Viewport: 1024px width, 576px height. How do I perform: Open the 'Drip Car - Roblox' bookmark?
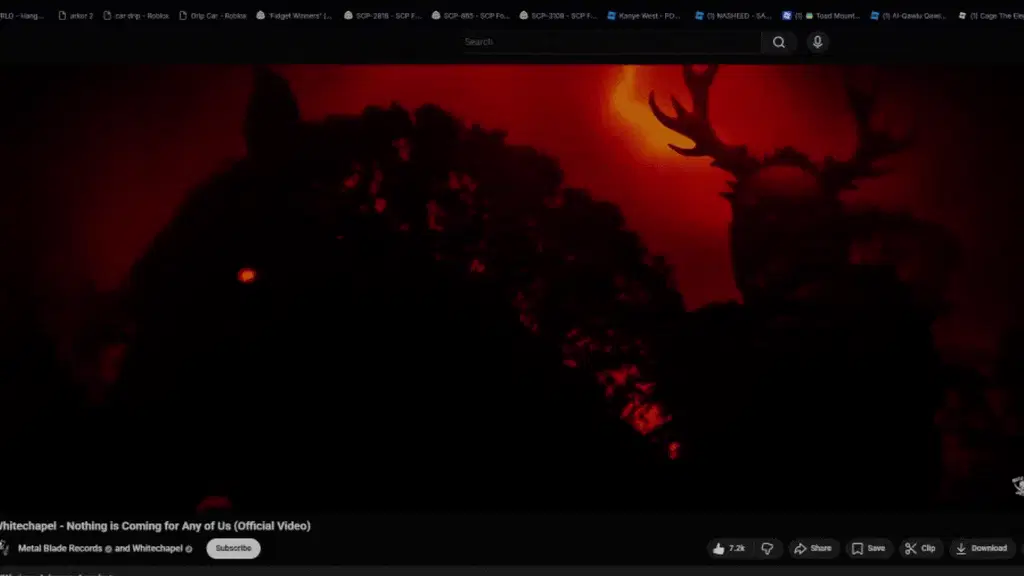(212, 16)
